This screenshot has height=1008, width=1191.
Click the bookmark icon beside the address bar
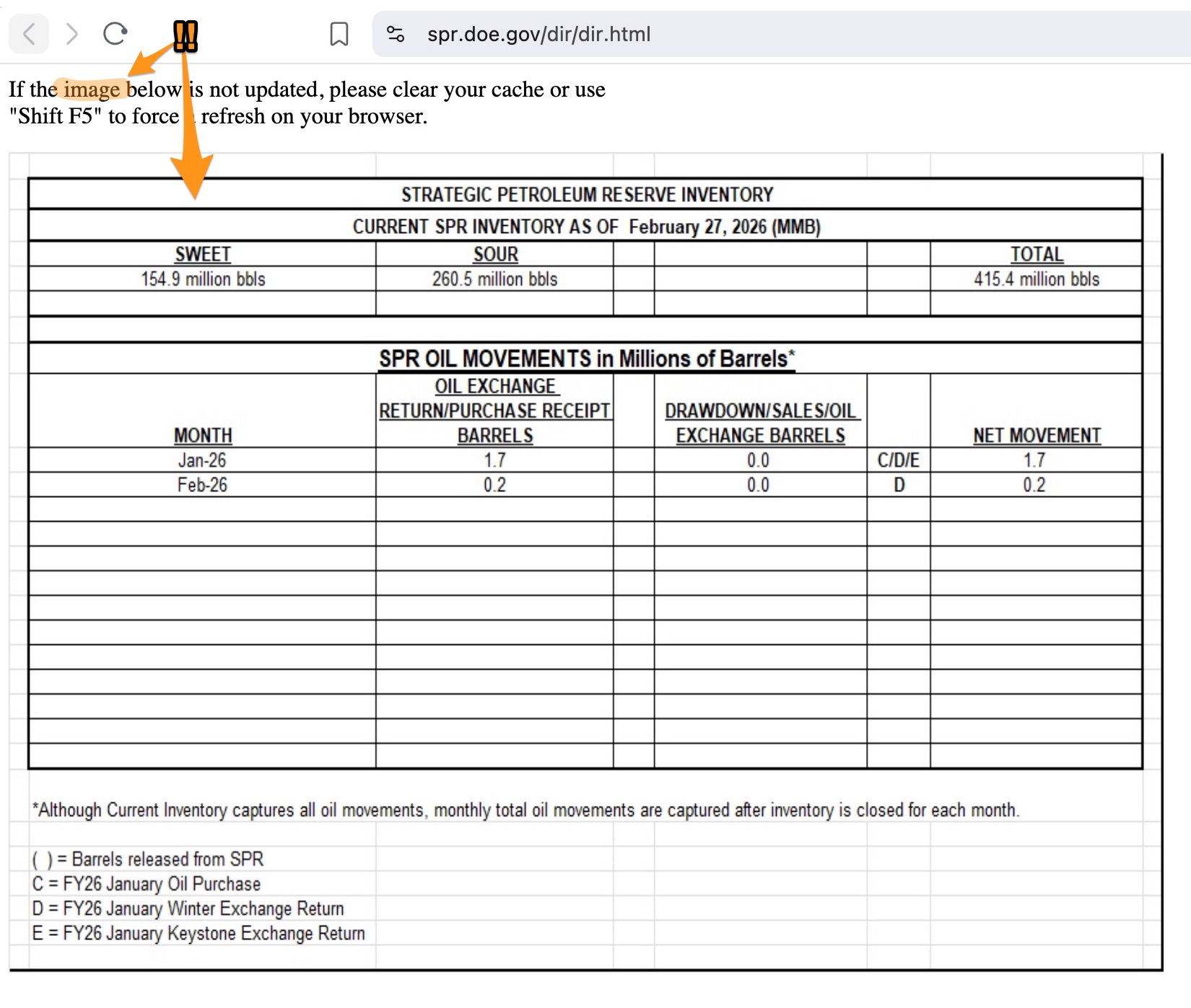(339, 34)
